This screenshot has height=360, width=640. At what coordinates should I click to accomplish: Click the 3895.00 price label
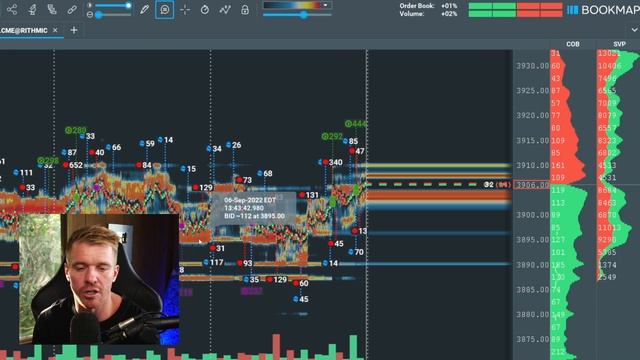pos(532,240)
